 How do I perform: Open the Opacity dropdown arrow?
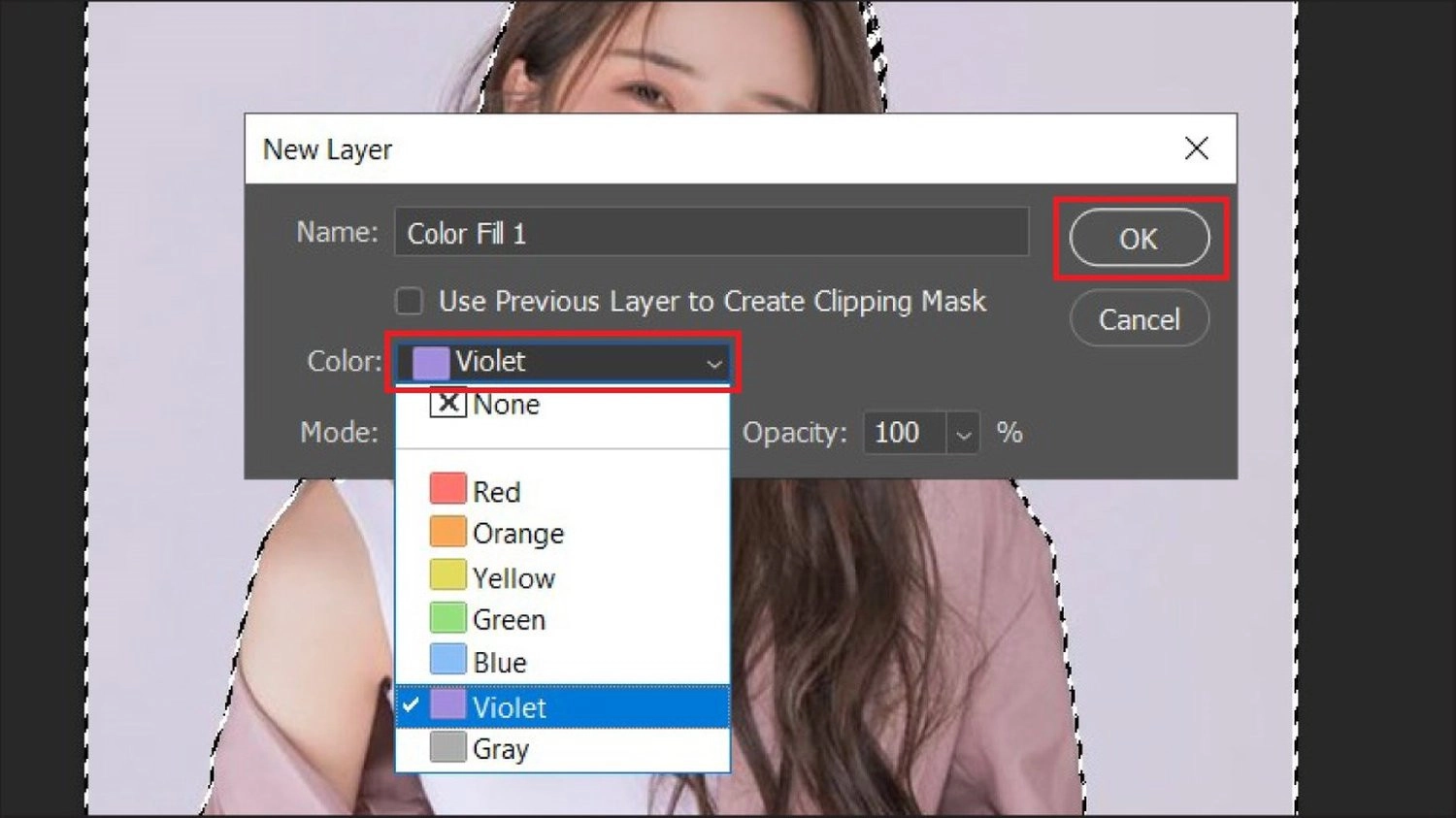963,434
